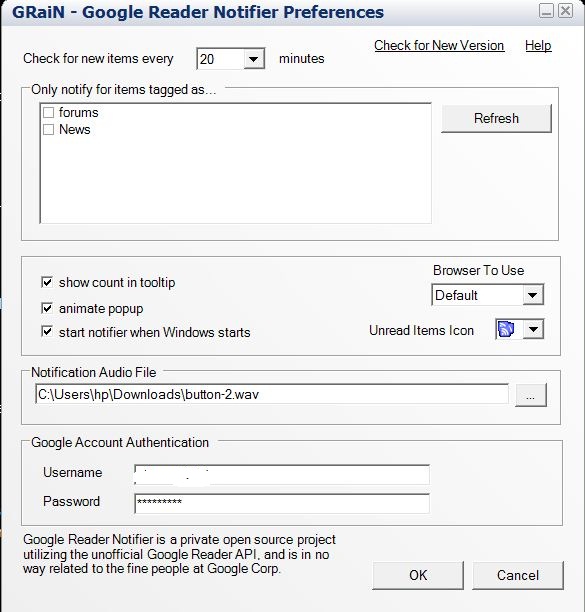
Task: Click into the Username field
Action: [282, 475]
